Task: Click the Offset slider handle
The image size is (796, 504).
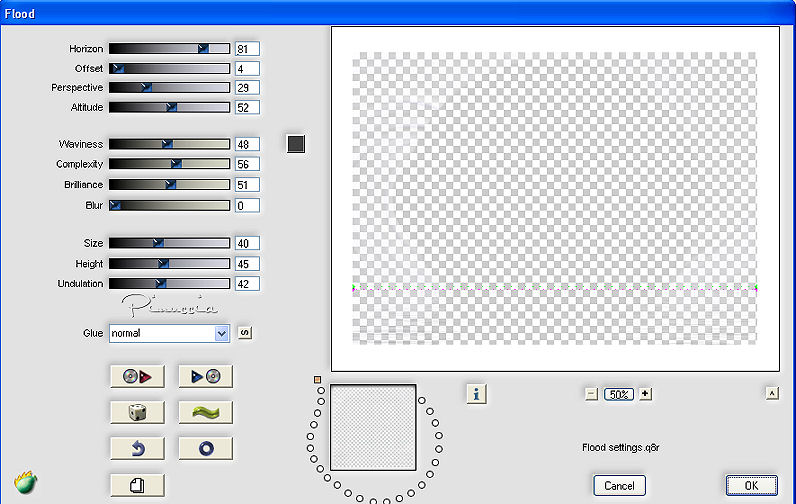Action: (x=118, y=69)
